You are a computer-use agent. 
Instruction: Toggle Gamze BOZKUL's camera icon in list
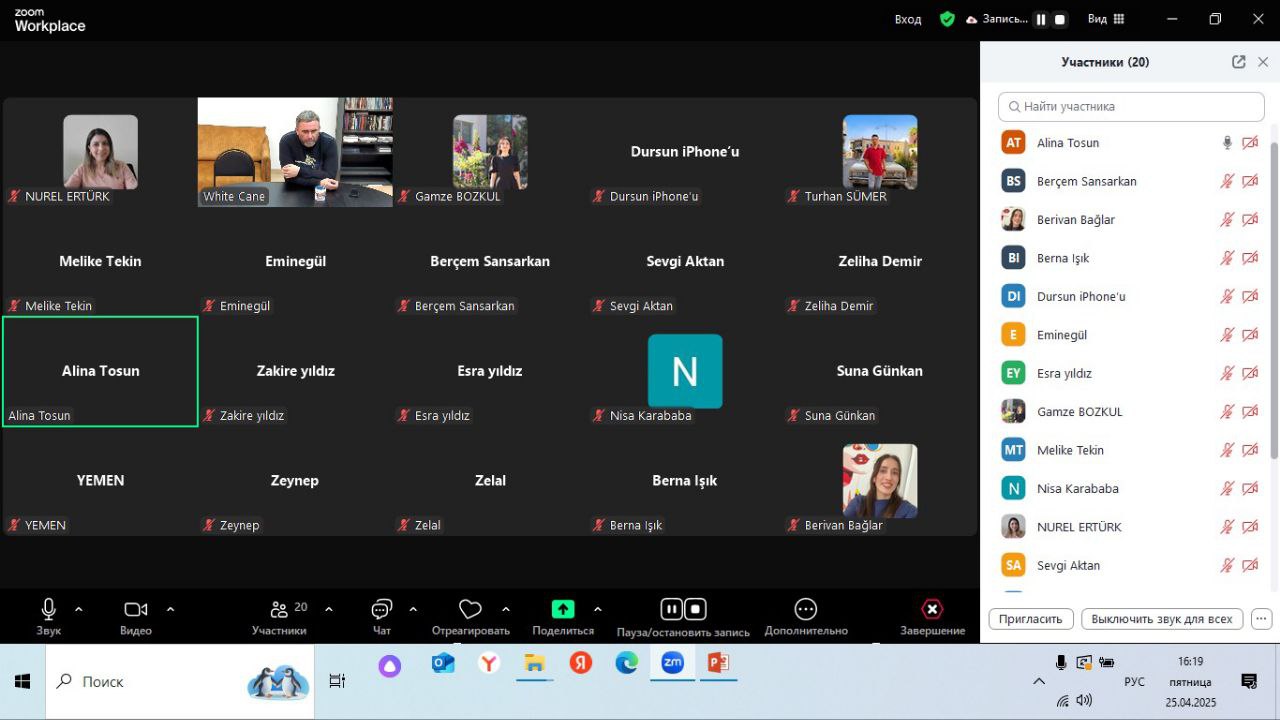[x=1250, y=412]
